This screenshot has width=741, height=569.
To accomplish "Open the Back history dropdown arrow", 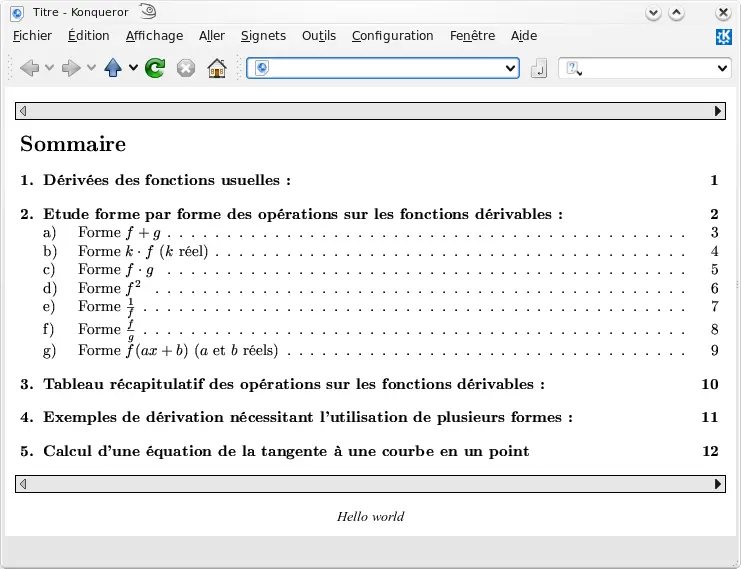I will point(49,68).
